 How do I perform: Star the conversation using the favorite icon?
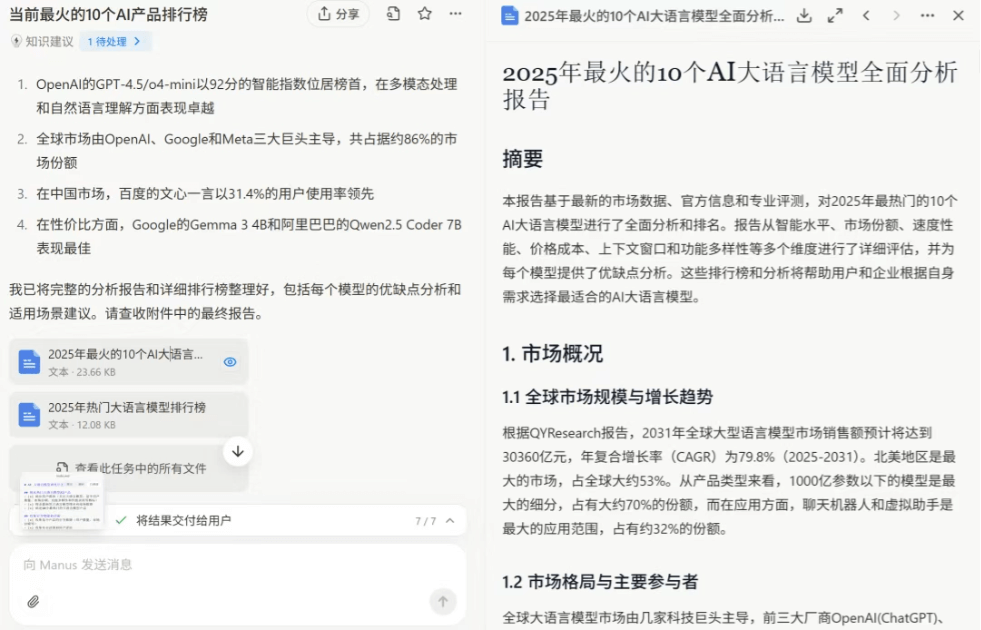(423, 15)
